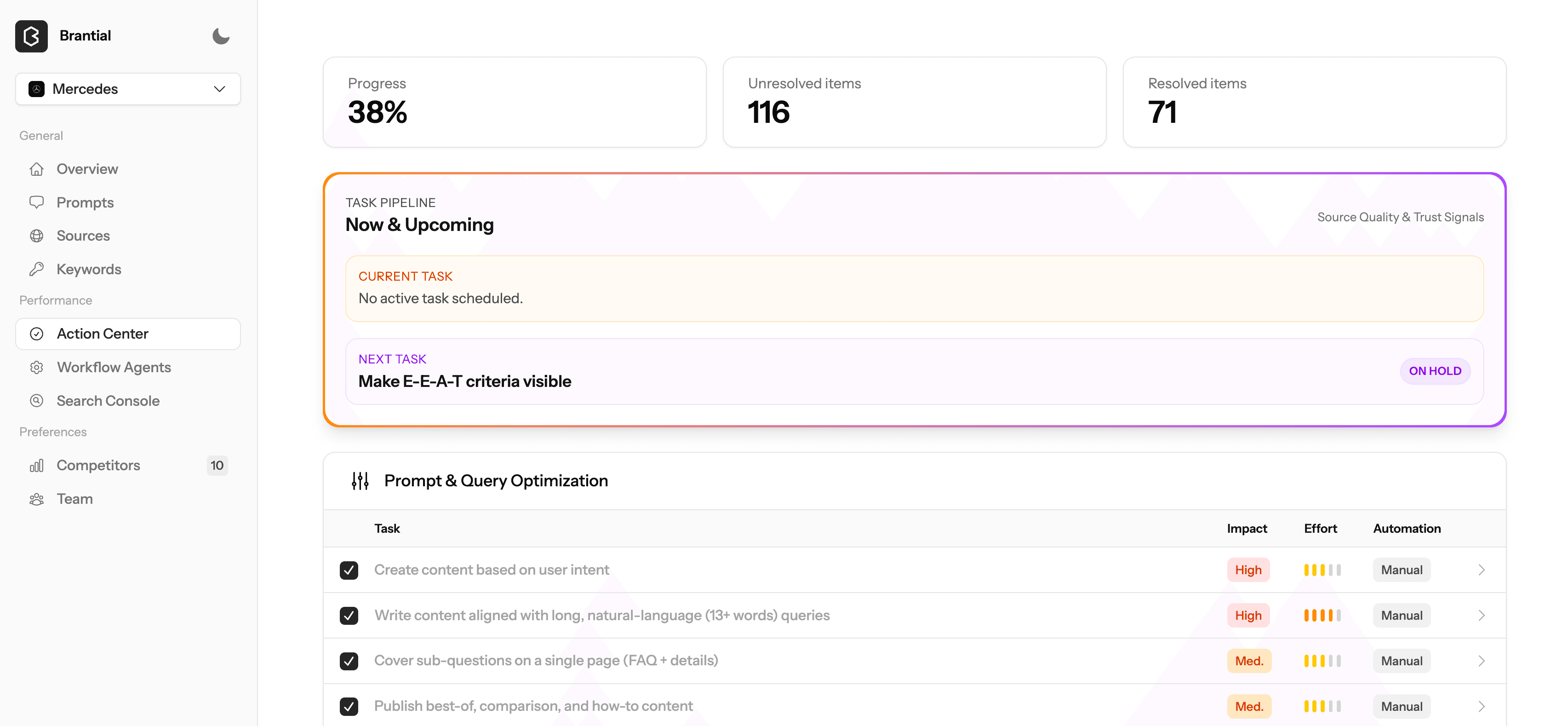
Task: Open the Team settings link
Action: click(74, 499)
